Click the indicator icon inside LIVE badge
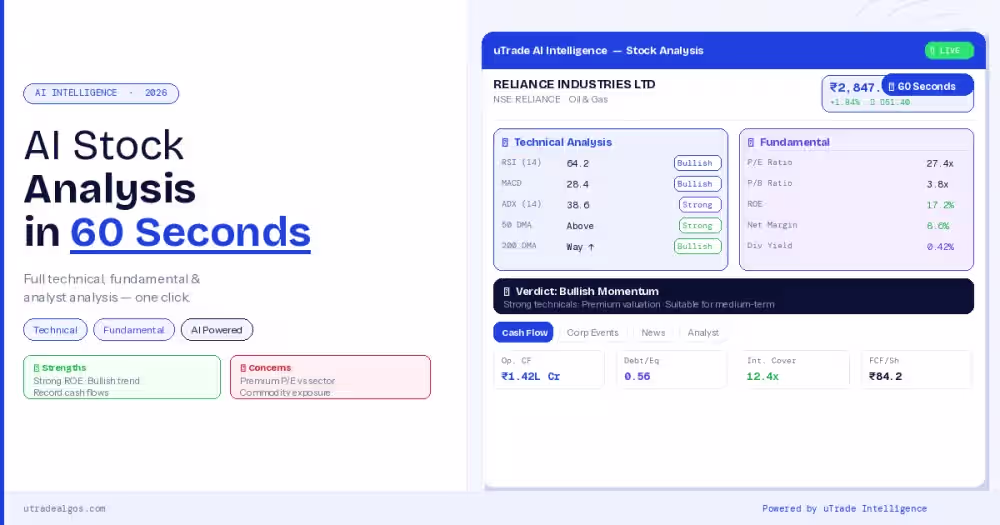Viewport: 1000px width, 525px height. pyautogui.click(x=932, y=50)
